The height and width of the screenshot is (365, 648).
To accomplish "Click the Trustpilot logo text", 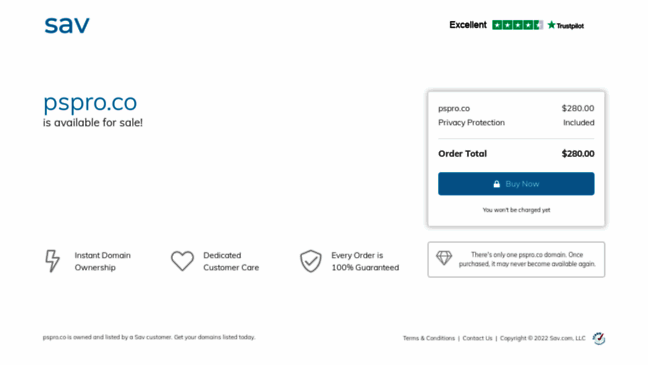I will (x=566, y=26).
